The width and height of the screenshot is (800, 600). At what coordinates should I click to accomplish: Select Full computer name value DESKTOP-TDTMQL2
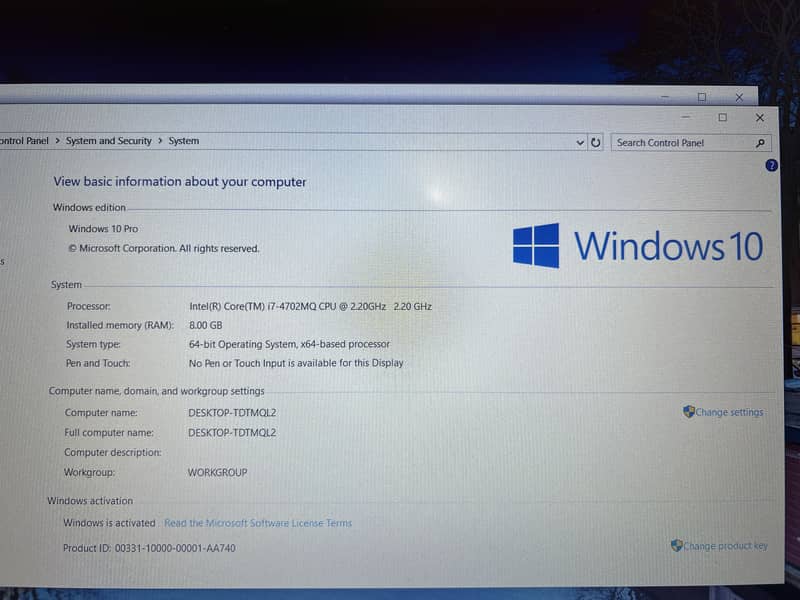point(232,433)
